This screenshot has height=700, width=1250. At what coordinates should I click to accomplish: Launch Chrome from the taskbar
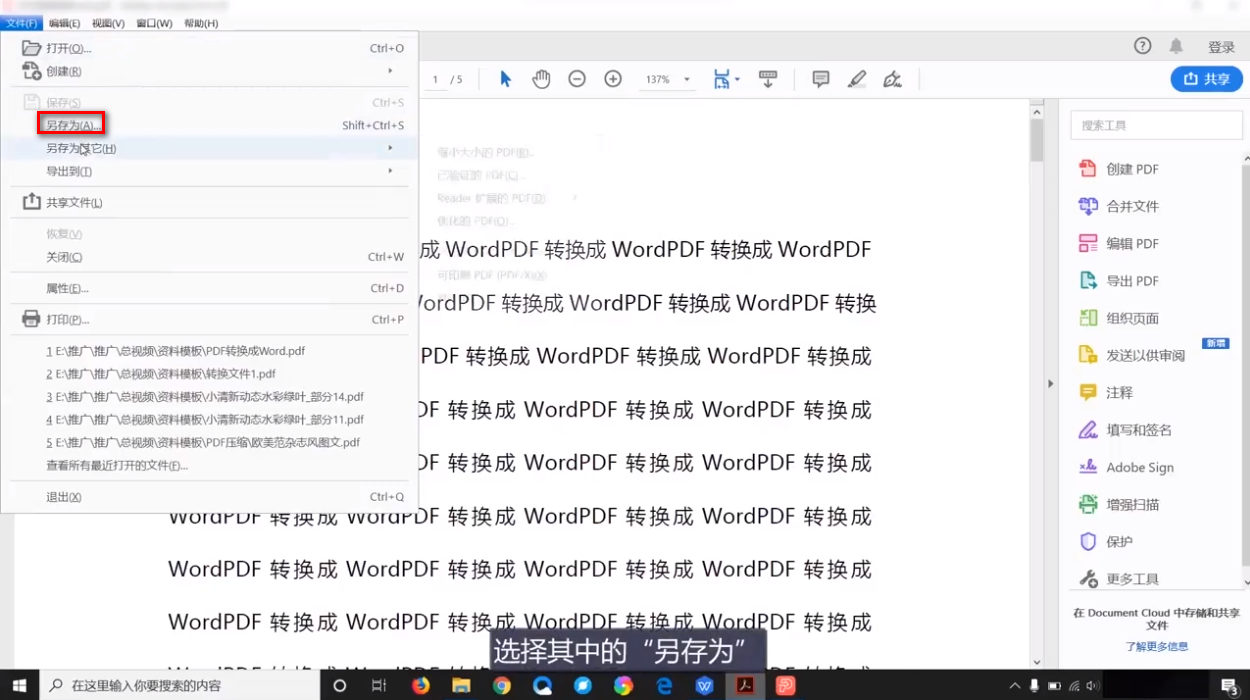[x=502, y=686]
